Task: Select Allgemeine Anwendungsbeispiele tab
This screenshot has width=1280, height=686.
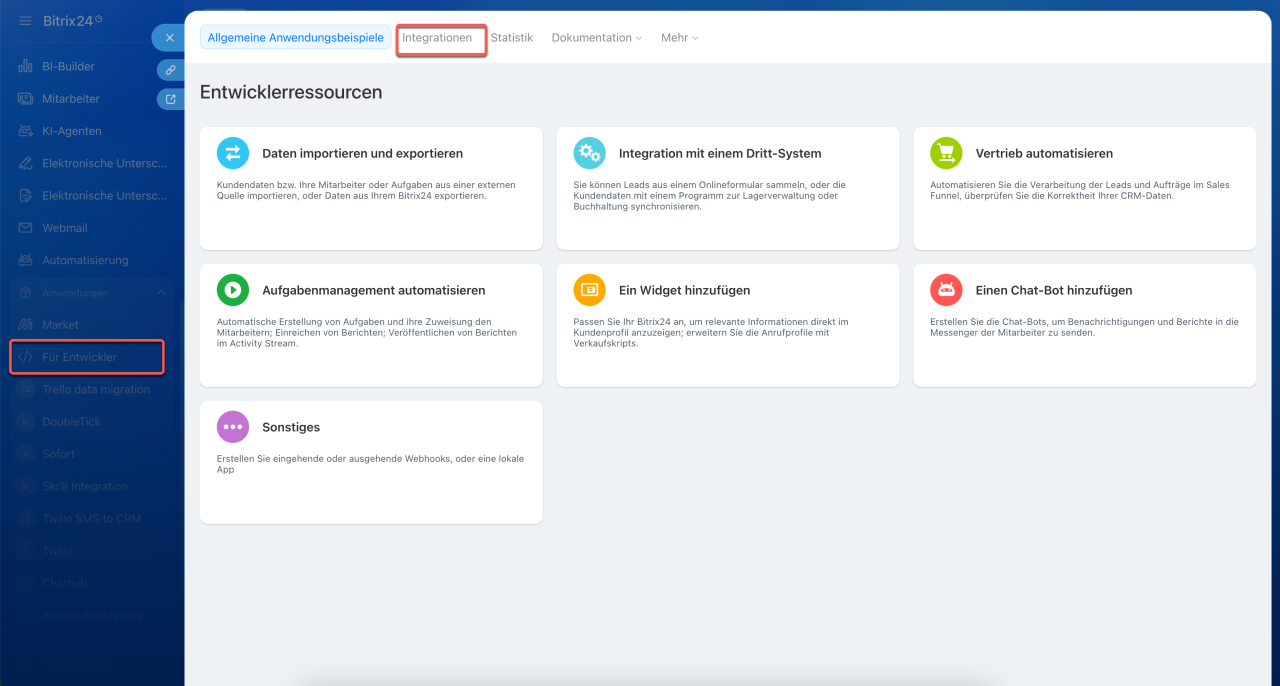Action: click(x=296, y=38)
